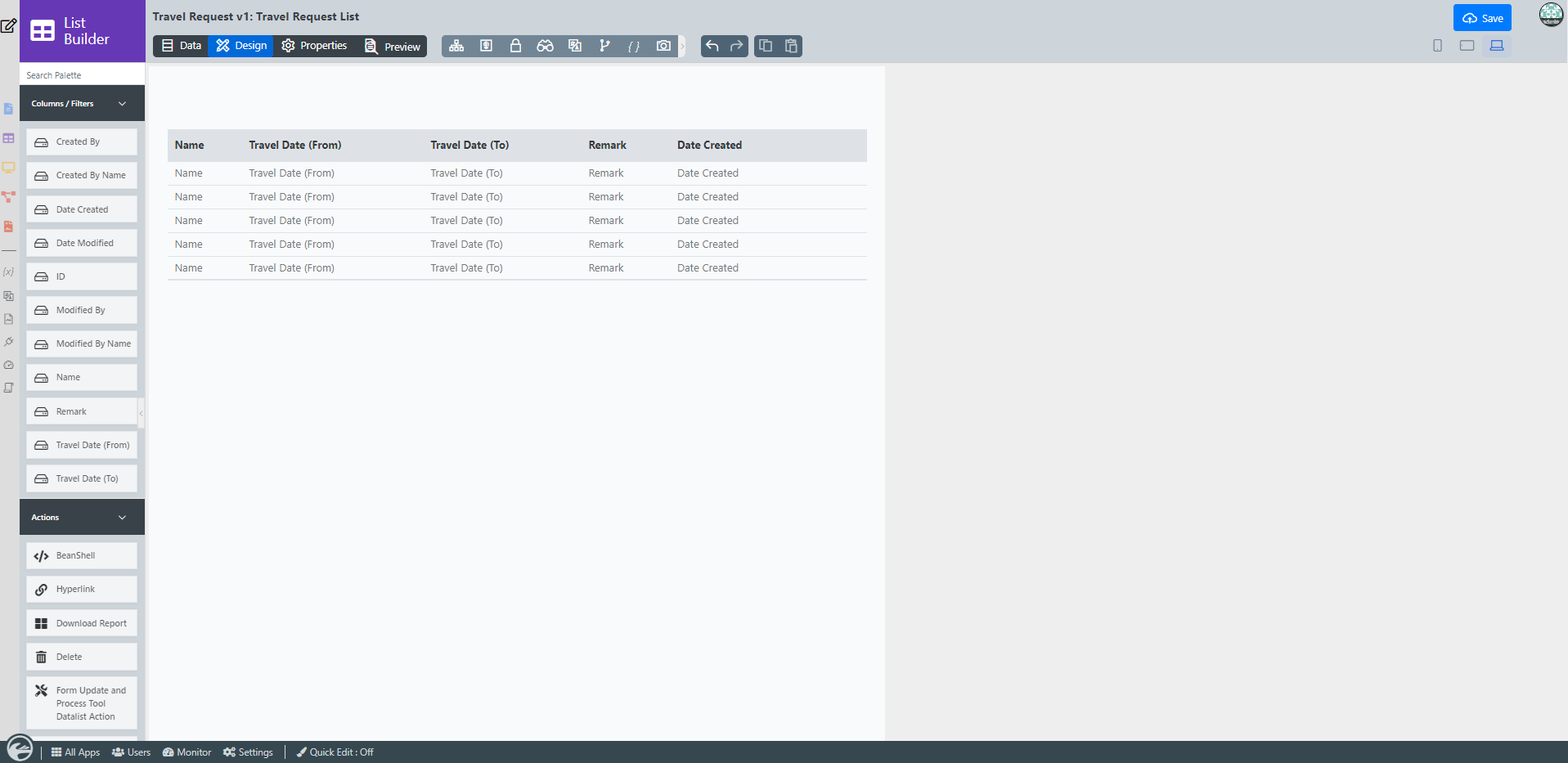Select the Created By palette item
Viewport: 1568px width, 763px height.
pyautogui.click(x=82, y=142)
